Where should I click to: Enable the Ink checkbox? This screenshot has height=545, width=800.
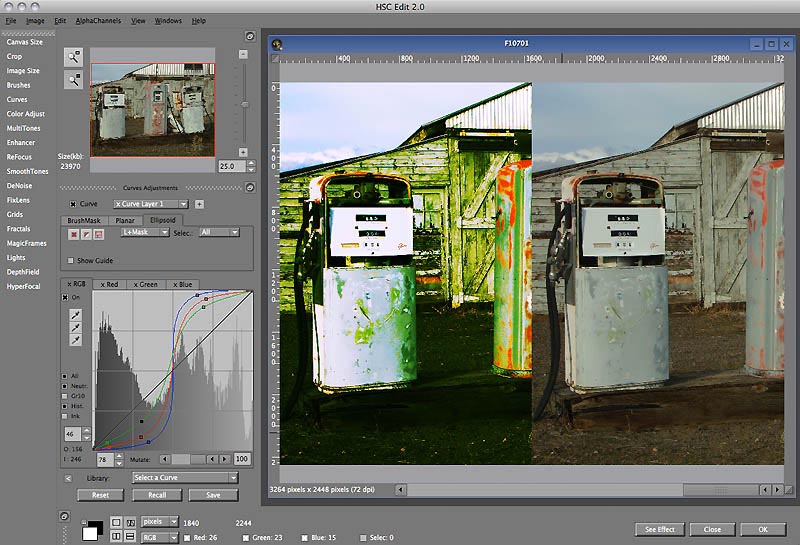click(x=65, y=416)
